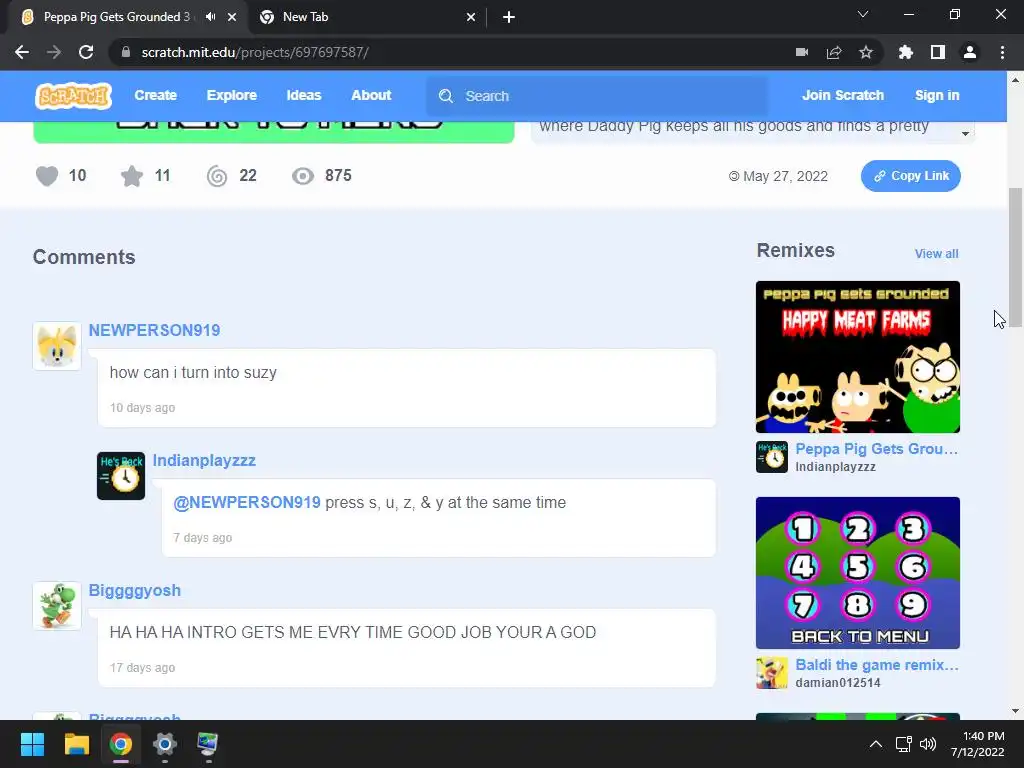This screenshot has height=768, width=1024.
Task: Open a new browser tab
Action: (509, 17)
